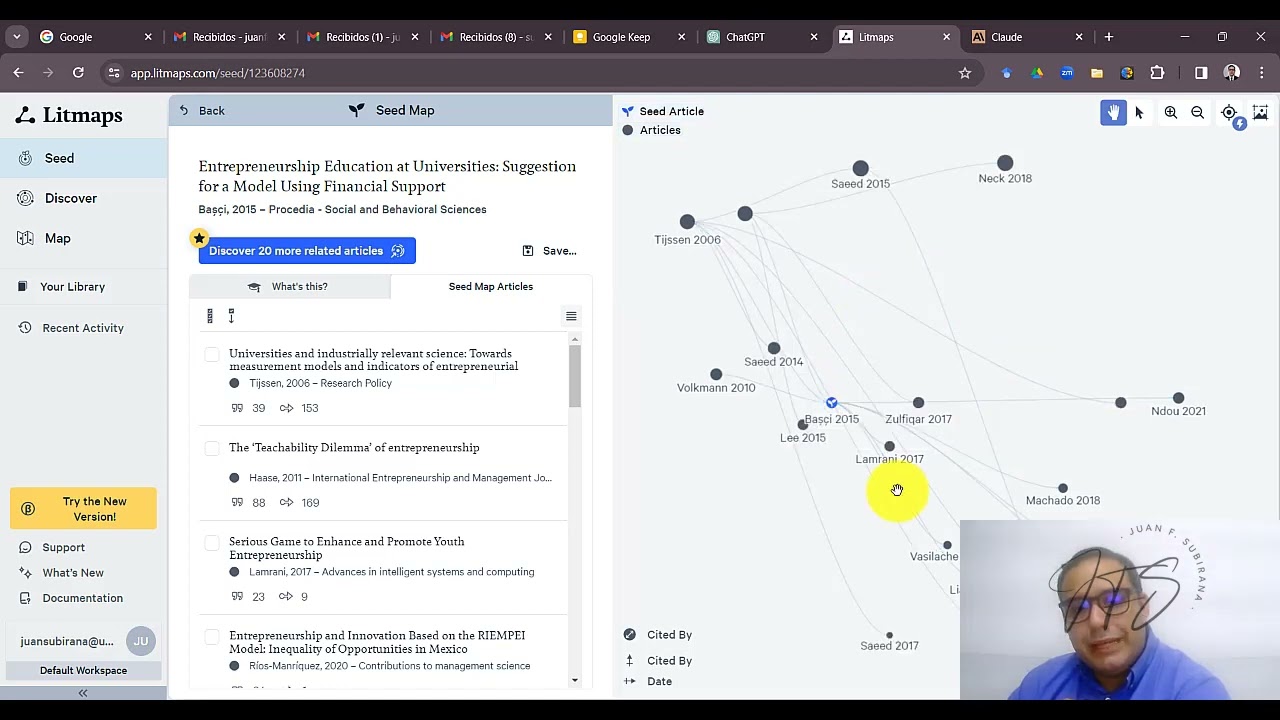Click the Saeed 2015 node on map
Viewport: 1280px width, 720px height.
(x=860, y=168)
